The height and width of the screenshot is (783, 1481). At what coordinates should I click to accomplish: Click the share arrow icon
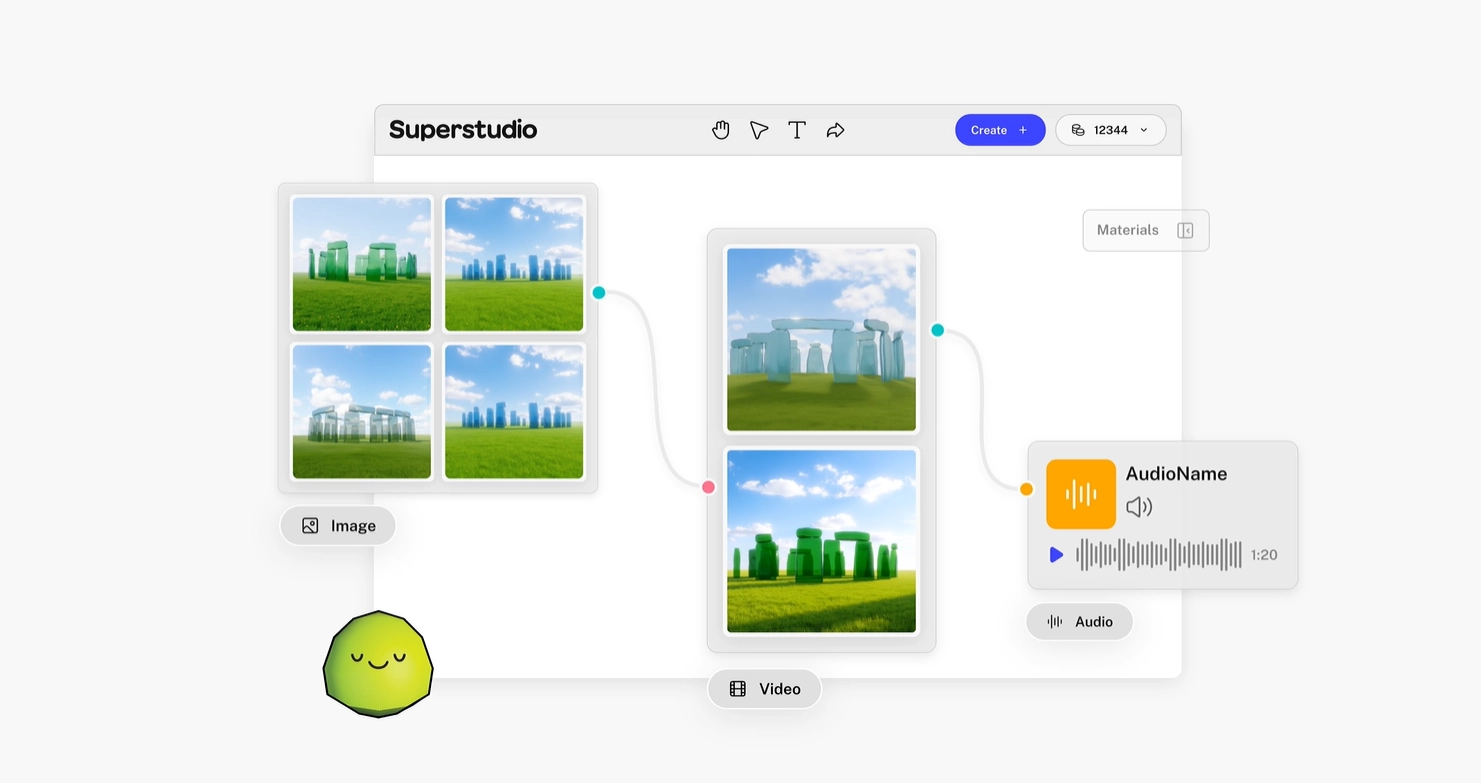(x=835, y=130)
